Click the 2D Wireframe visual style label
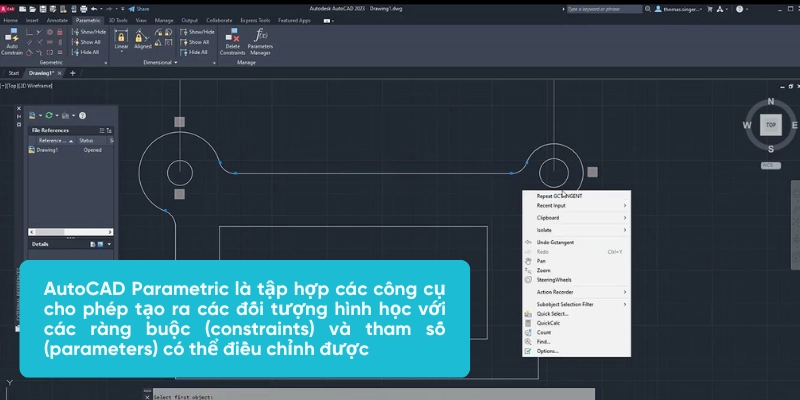Image resolution: width=800 pixels, height=400 pixels. 37,86
